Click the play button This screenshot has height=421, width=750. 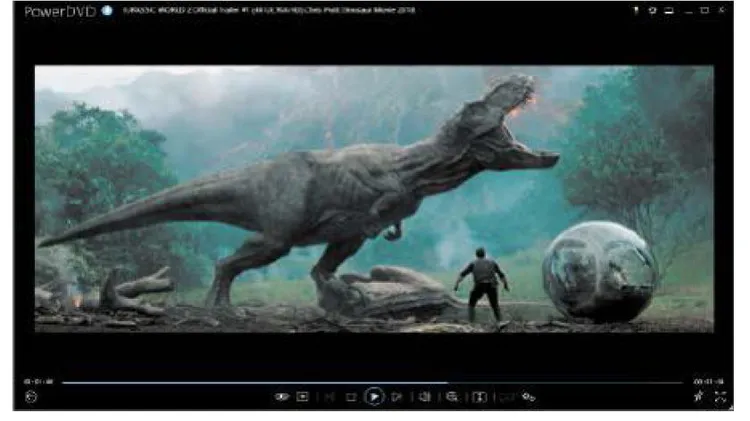coord(374,397)
